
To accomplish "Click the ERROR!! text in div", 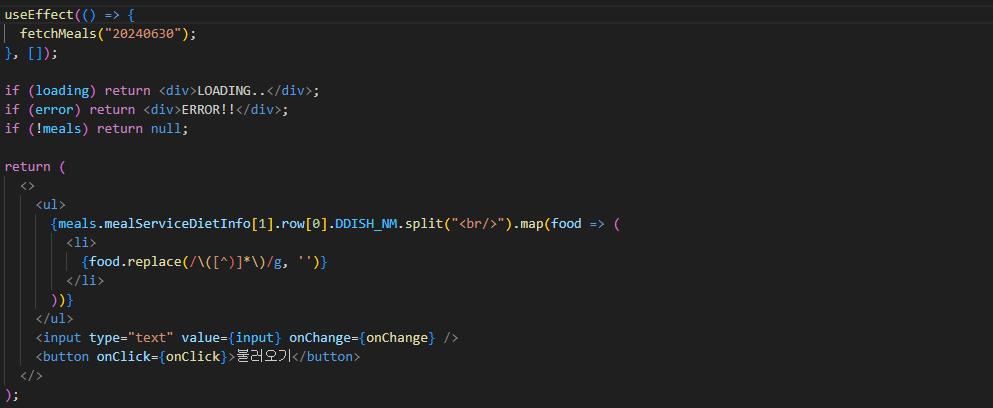I will click(x=208, y=110).
